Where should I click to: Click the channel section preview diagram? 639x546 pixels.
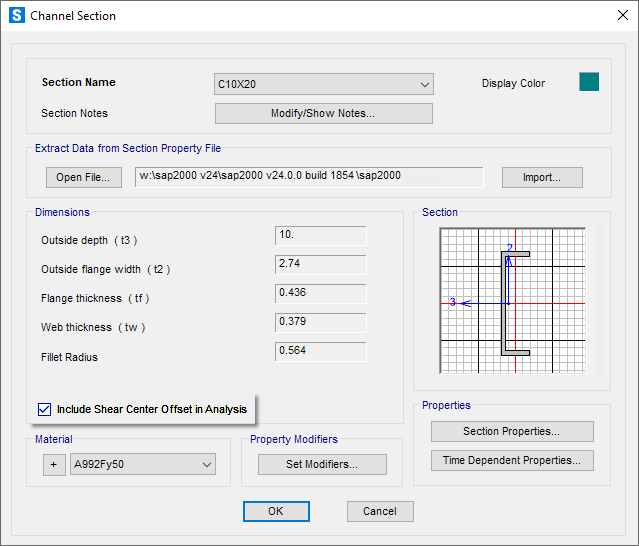[511, 301]
